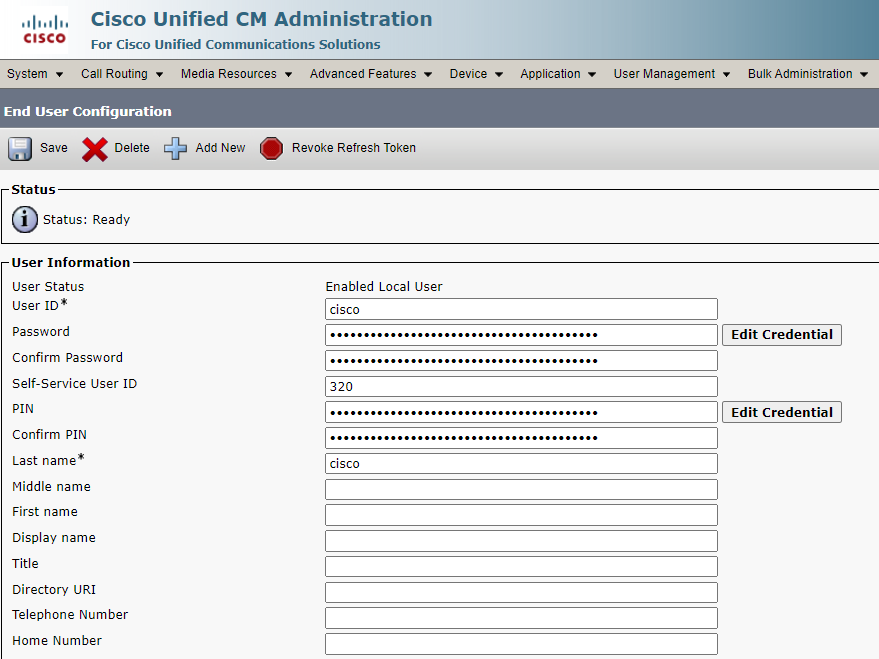Viewport: 879px width, 659px height.
Task: Click the Revoke Refresh Token label
Action: (353, 148)
